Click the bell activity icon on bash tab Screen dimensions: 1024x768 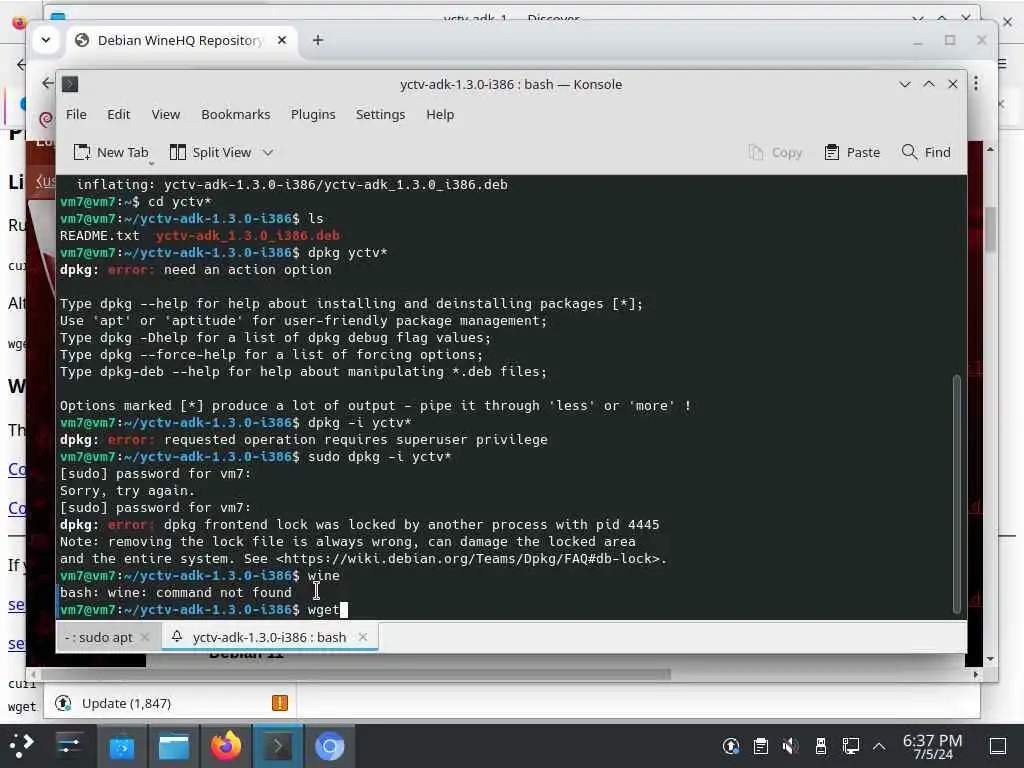pos(177,636)
